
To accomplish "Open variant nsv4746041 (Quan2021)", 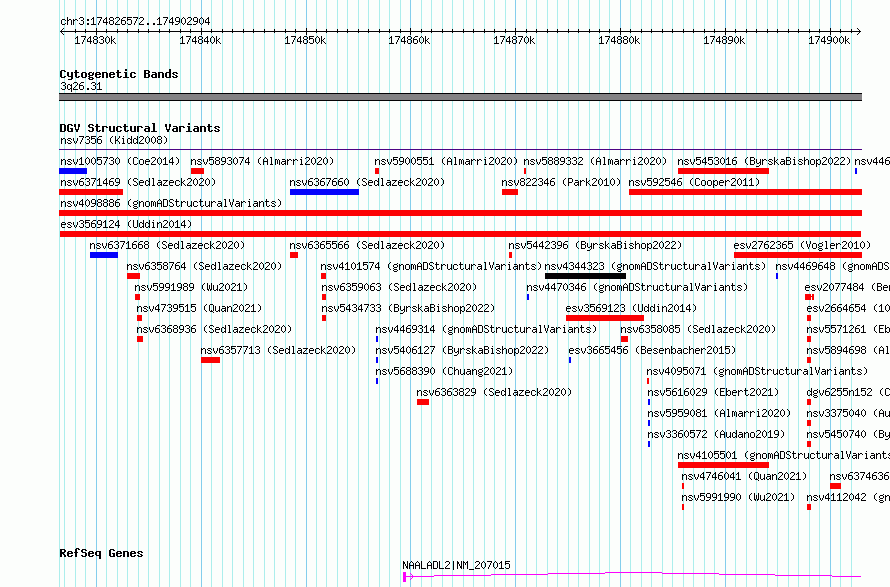I will click(x=744, y=476).
